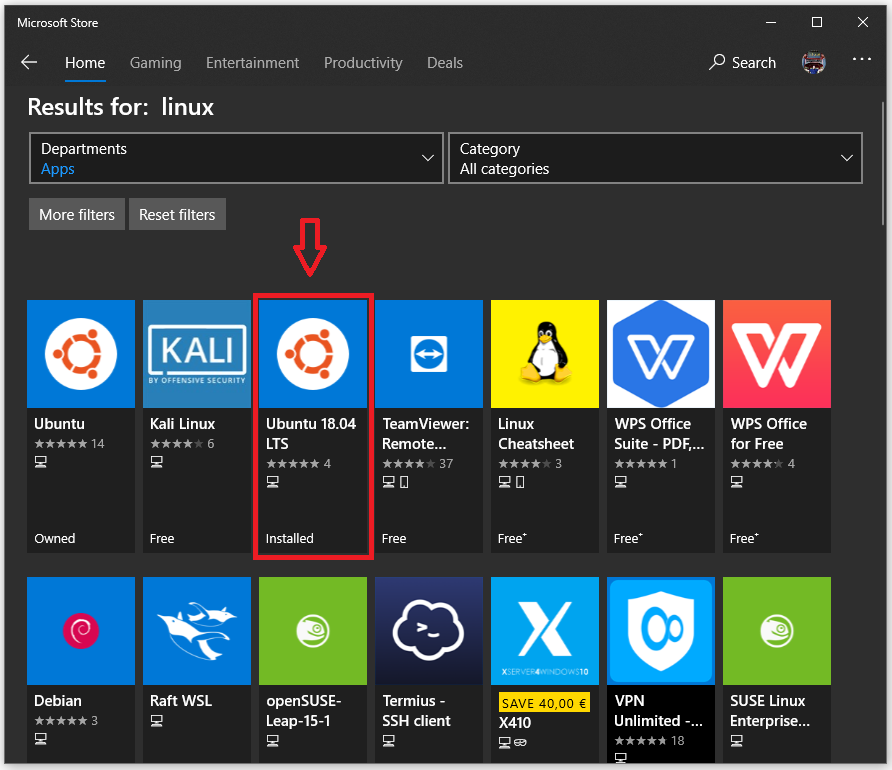Click the Debian title text
This screenshot has width=892, height=770.
pos(58,701)
